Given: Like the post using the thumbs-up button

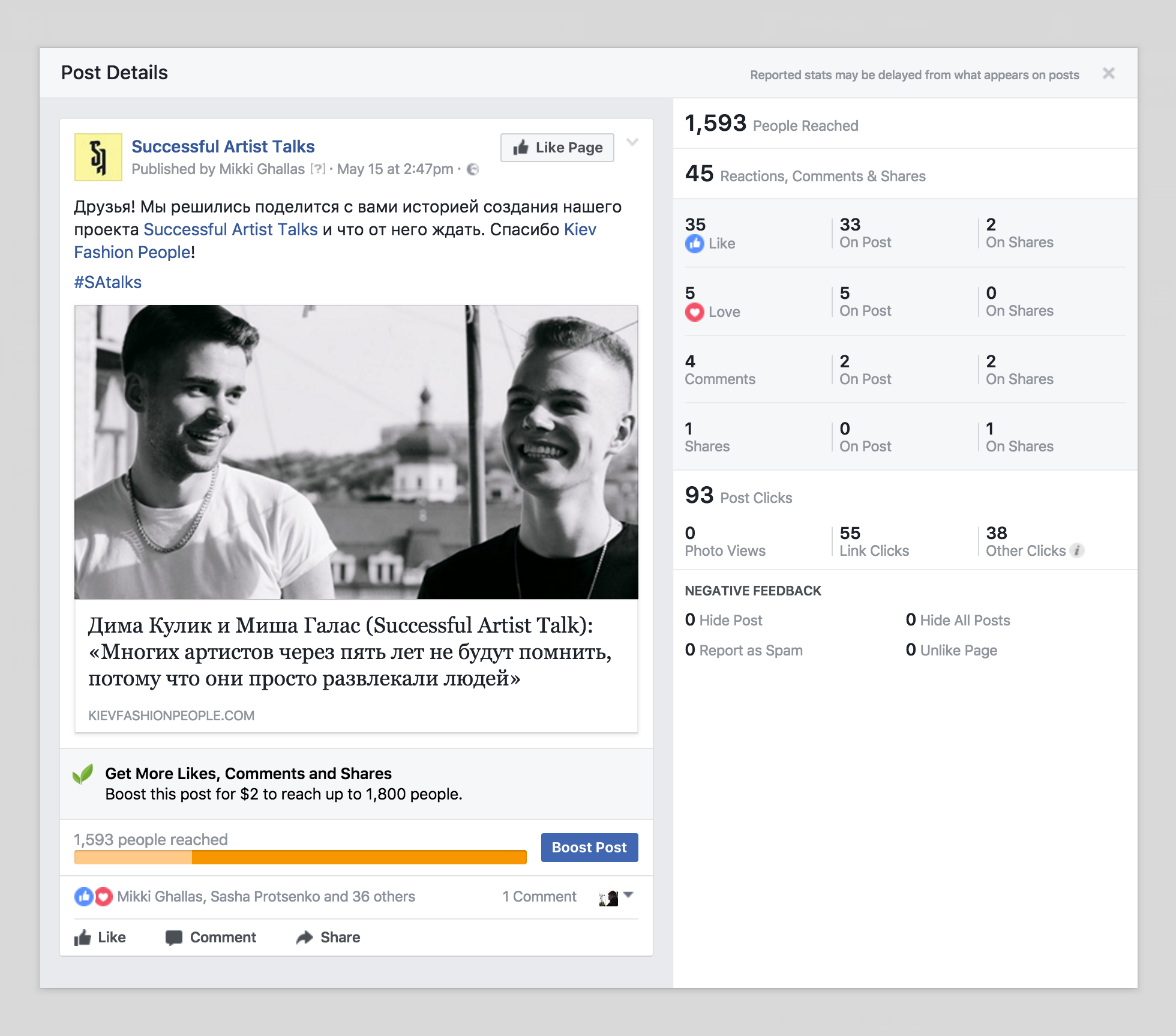Looking at the screenshot, I should (100, 938).
